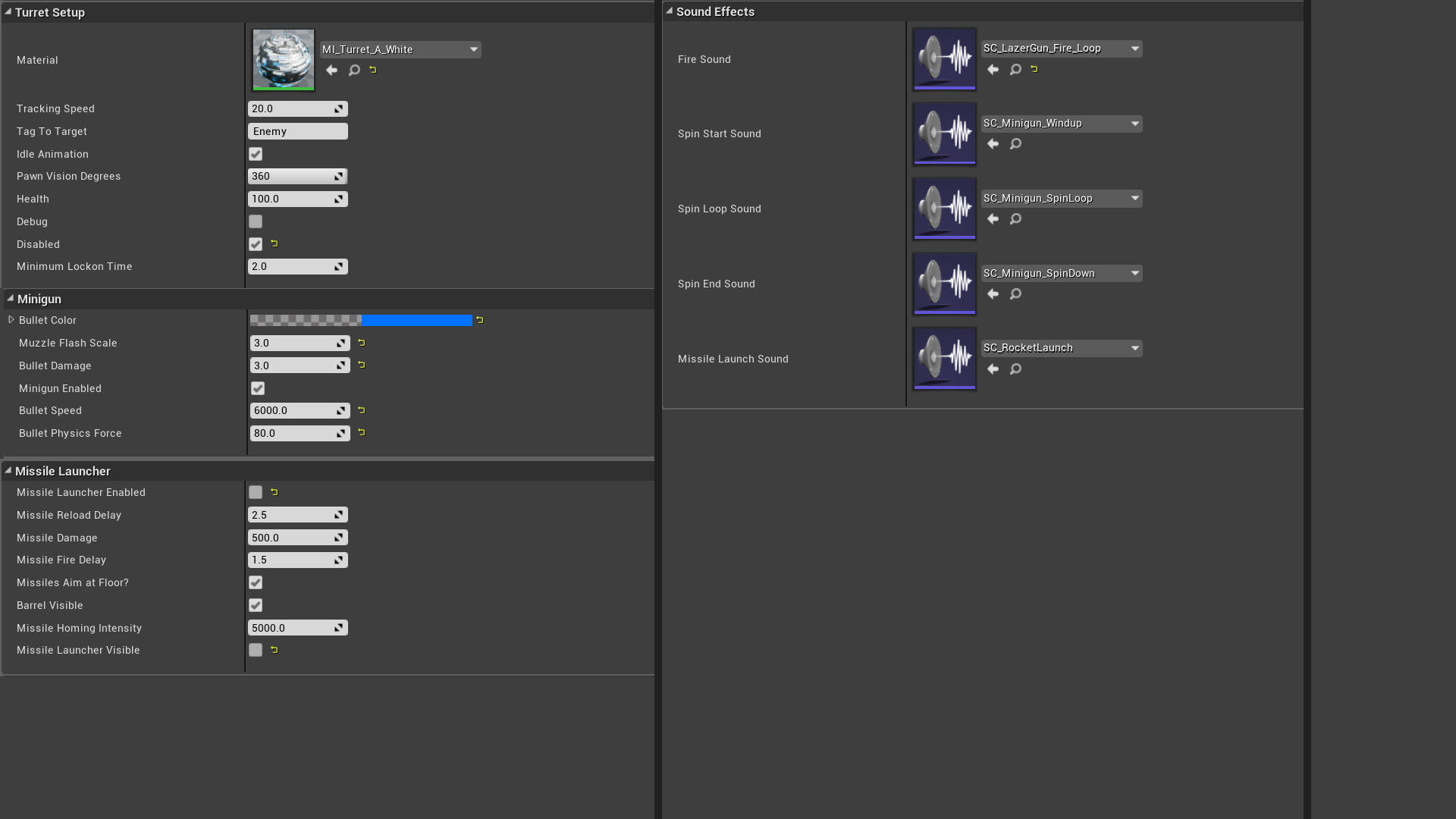Image resolution: width=1456 pixels, height=819 pixels.
Task: Find Missile Launch Sound in the content browser
Action: 1015,369
